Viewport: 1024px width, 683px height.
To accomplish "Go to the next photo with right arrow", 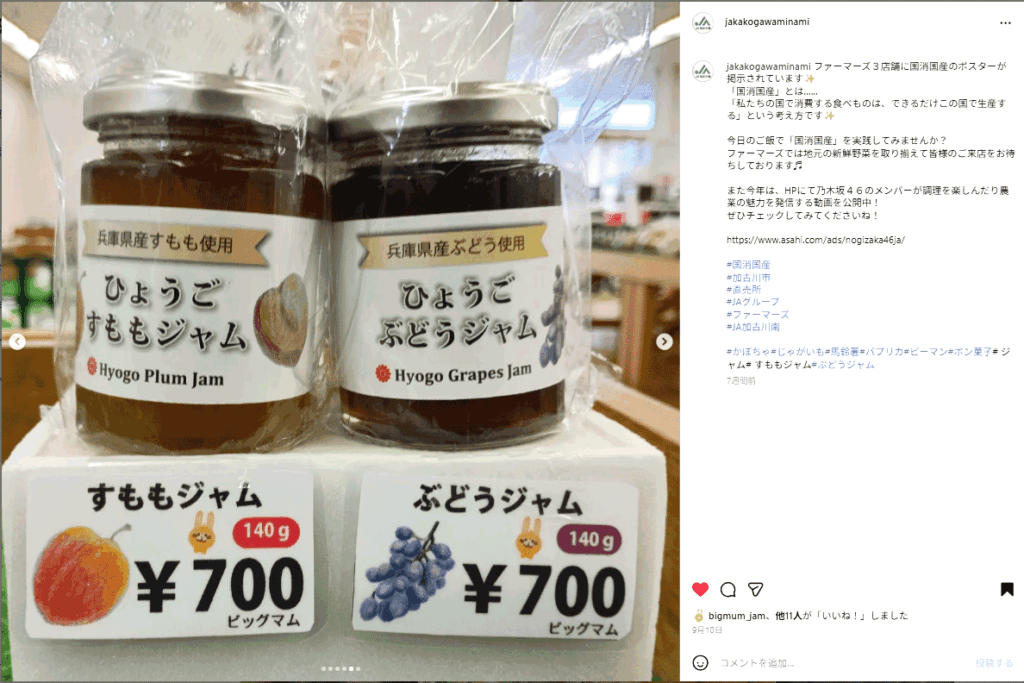I will click(664, 342).
